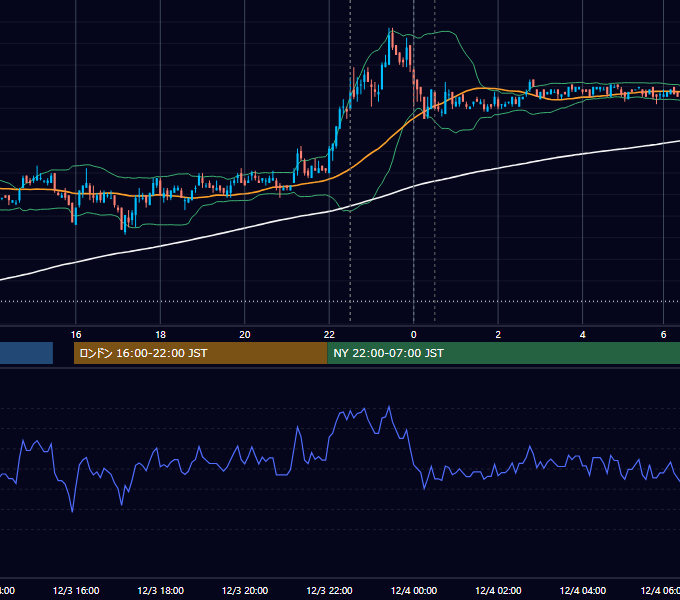
Task: Click the blue session bar before ロンドン
Action: 26,353
